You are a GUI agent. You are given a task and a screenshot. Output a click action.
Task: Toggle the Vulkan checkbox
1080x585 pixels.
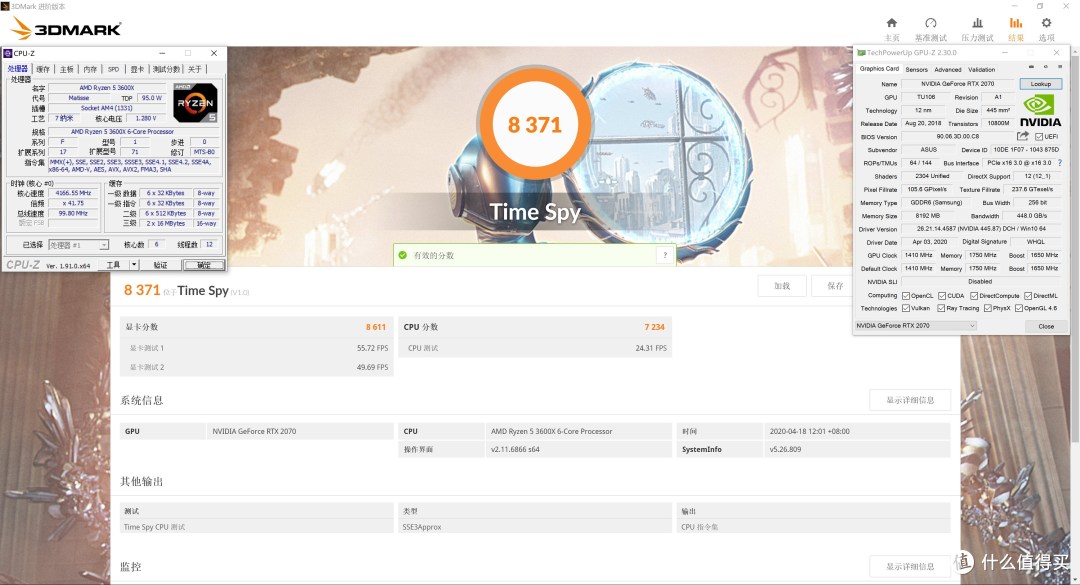[906, 308]
